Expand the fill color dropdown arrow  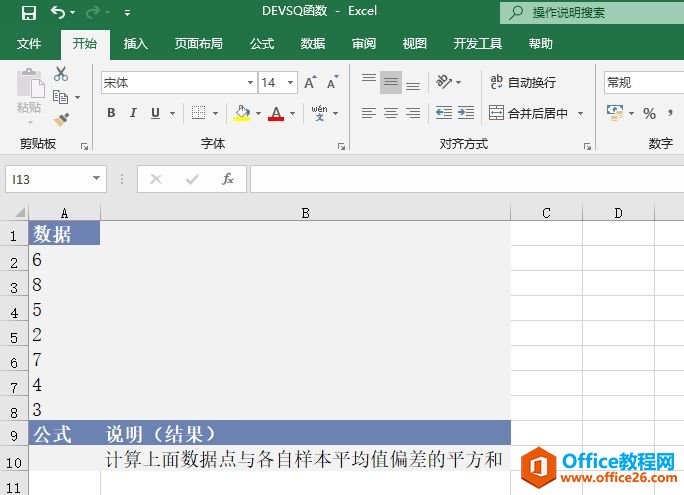point(258,113)
